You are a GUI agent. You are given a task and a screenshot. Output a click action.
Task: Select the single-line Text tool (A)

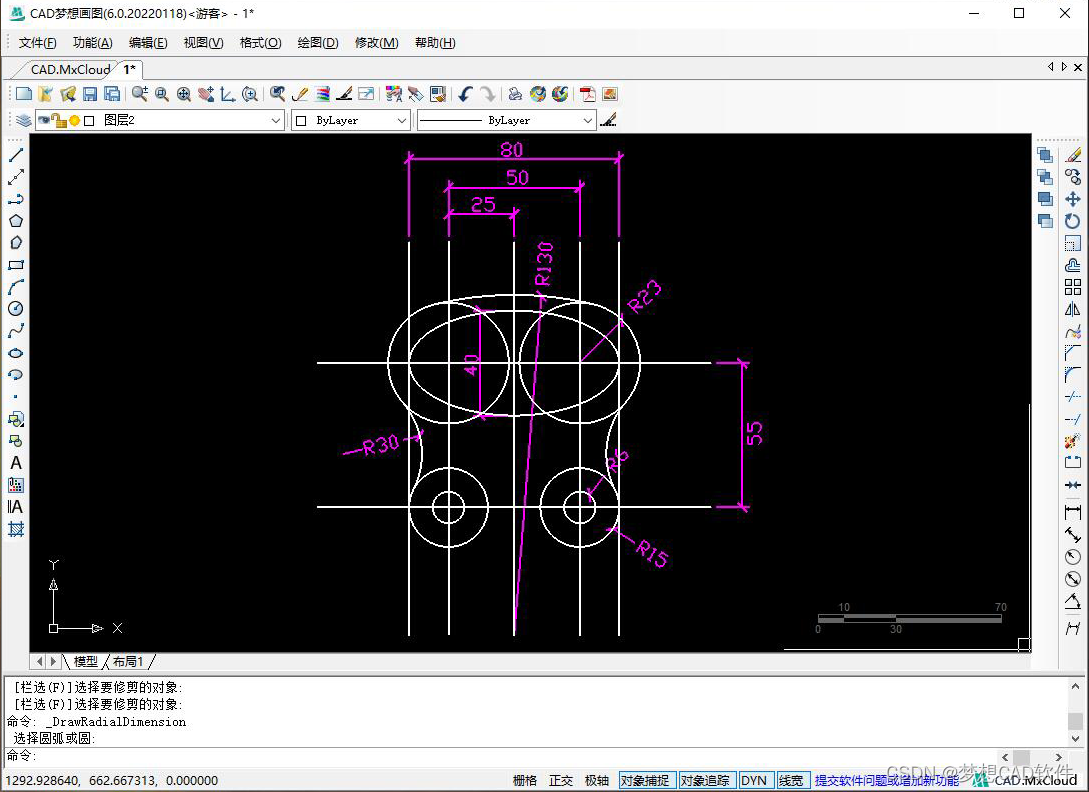click(16, 463)
